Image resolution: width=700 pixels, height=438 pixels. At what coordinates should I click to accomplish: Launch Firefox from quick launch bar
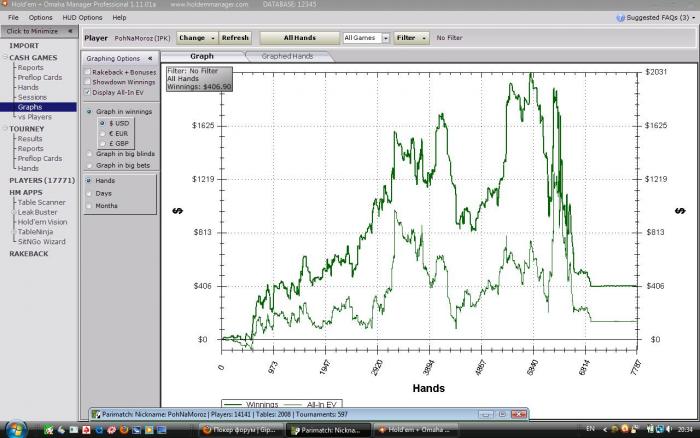[x=124, y=430]
